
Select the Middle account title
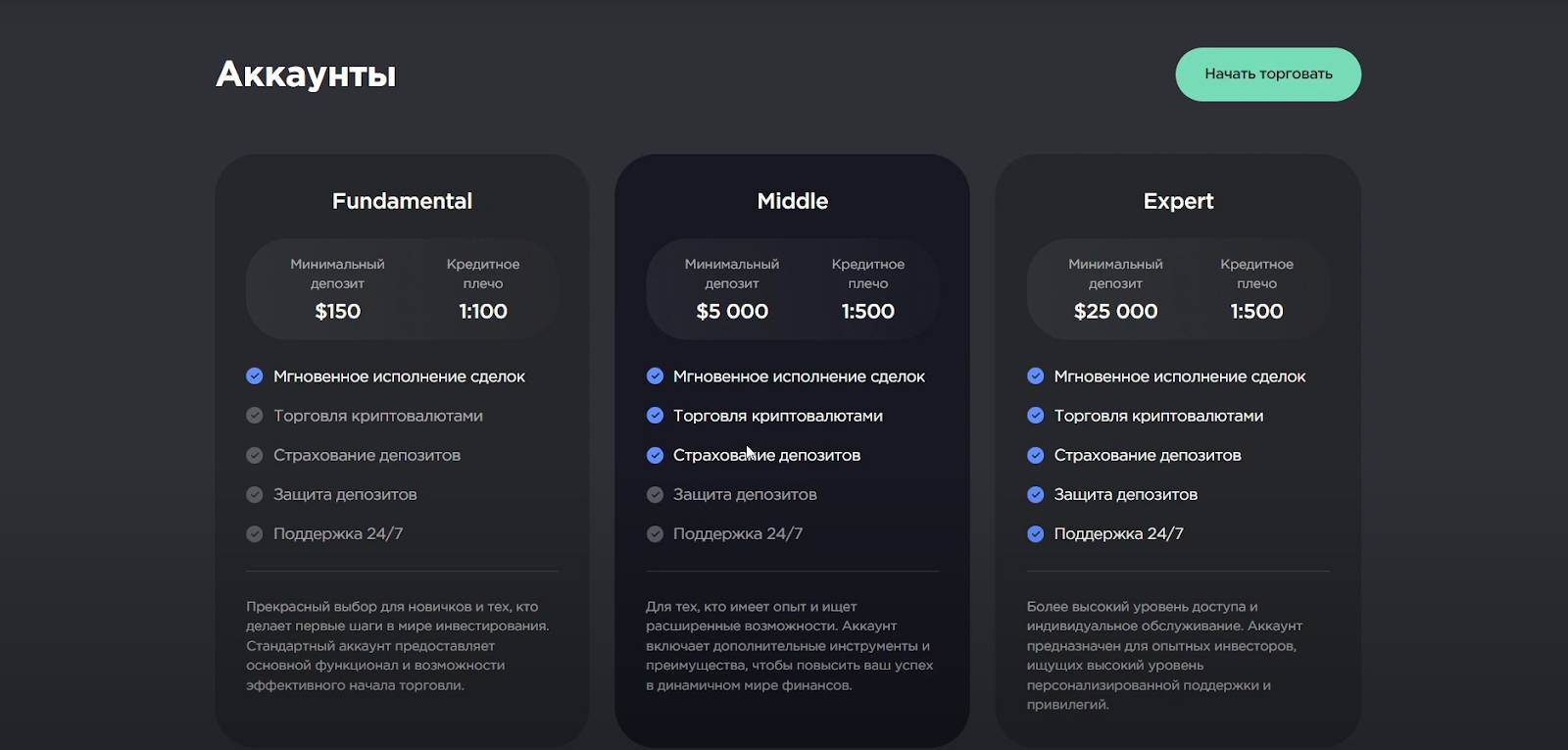pyautogui.click(x=793, y=201)
